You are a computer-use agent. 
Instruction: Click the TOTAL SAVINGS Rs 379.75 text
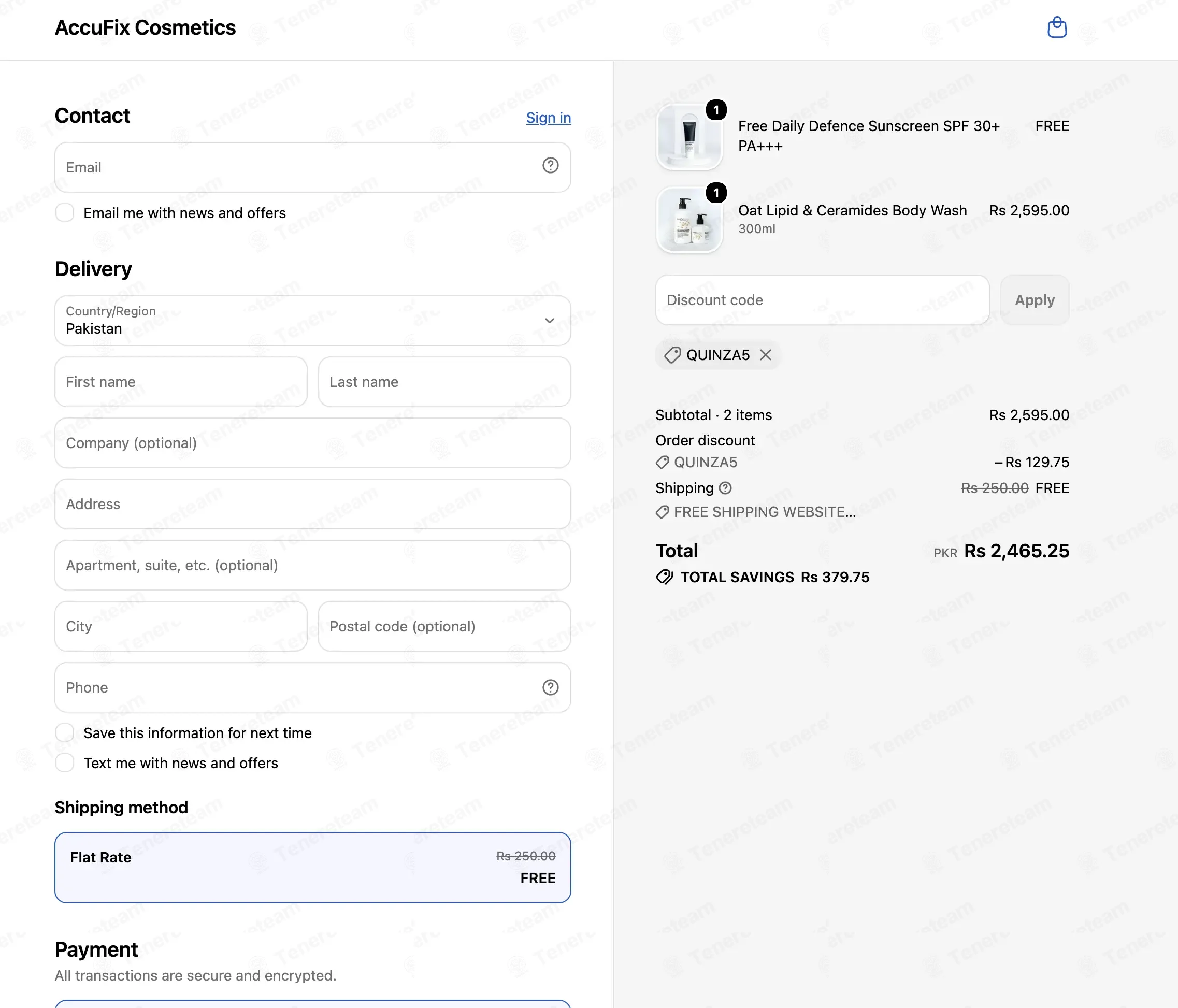775,577
